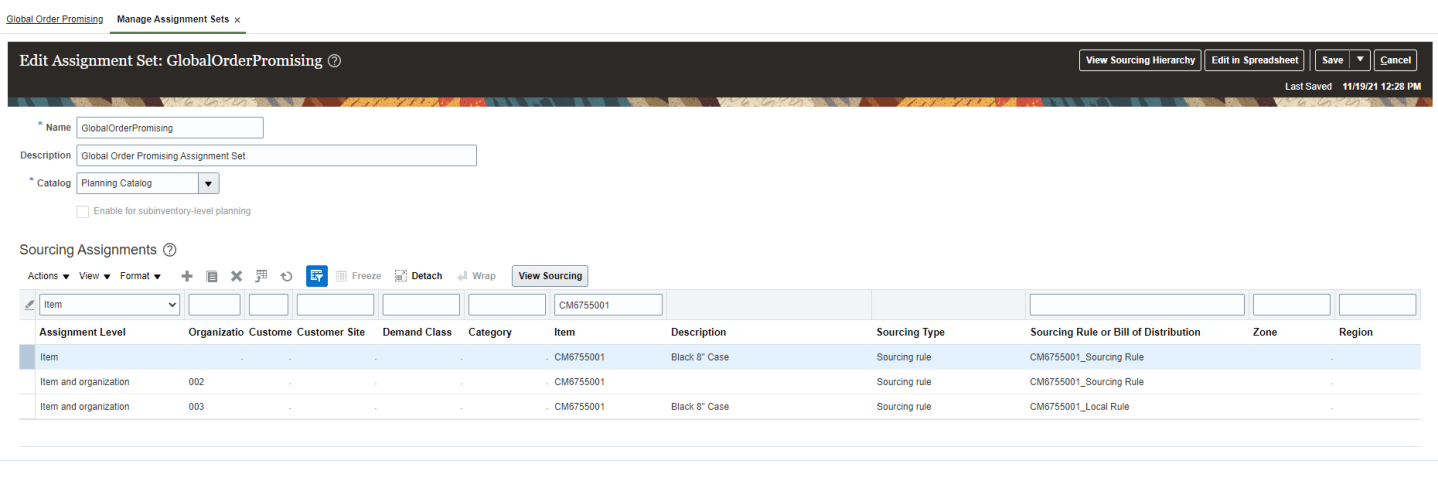
Task: Click the Customer Site filter field
Action: point(335,305)
